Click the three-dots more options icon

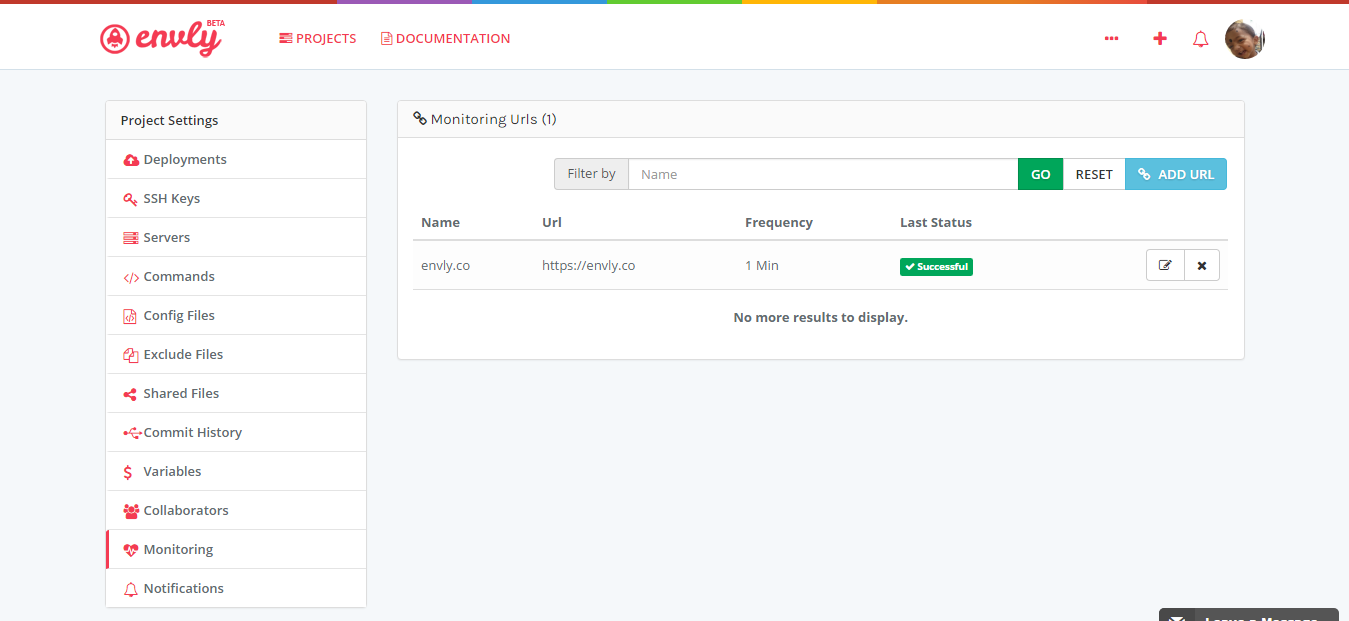1111,39
